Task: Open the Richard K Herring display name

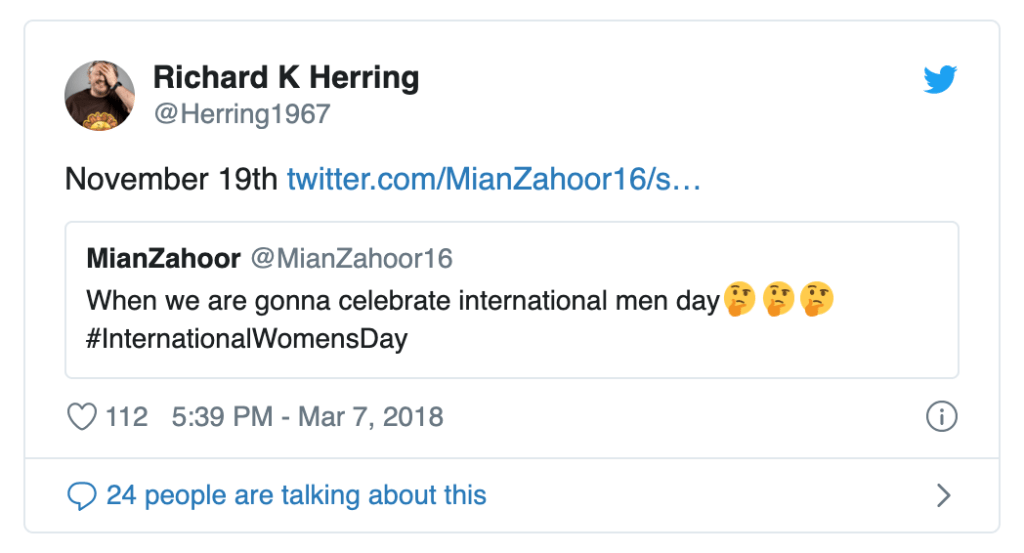Action: pyautogui.click(x=286, y=77)
